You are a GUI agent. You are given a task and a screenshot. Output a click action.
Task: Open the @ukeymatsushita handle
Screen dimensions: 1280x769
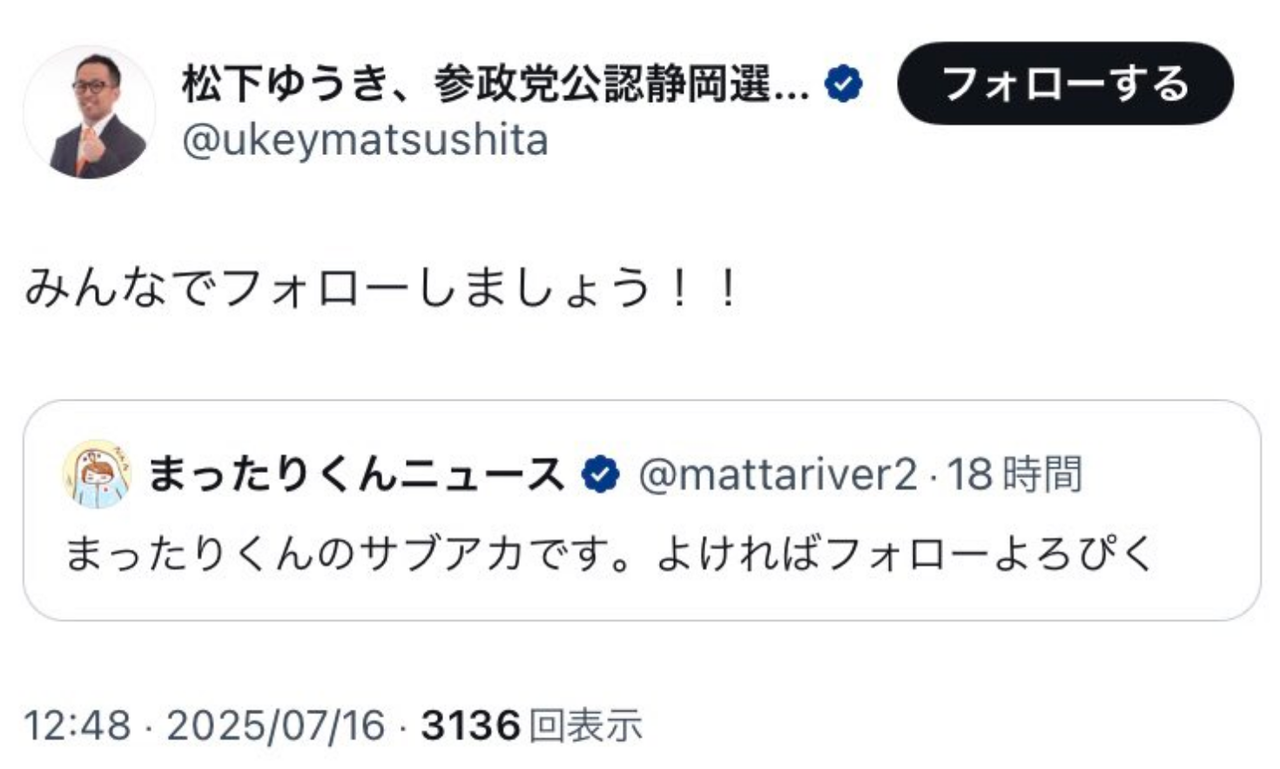pyautogui.click(x=365, y=140)
